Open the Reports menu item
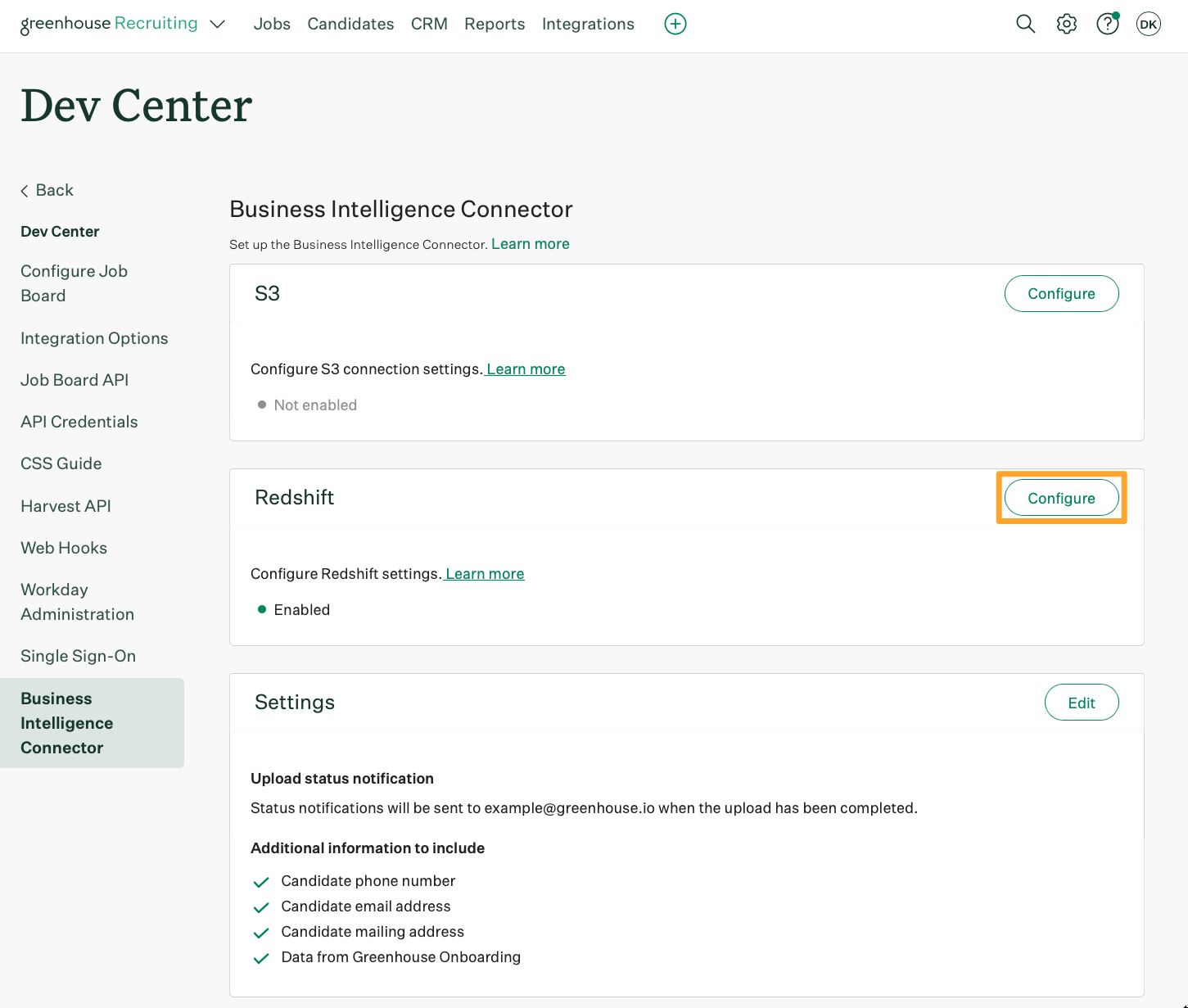This screenshot has width=1188, height=1008. (495, 24)
